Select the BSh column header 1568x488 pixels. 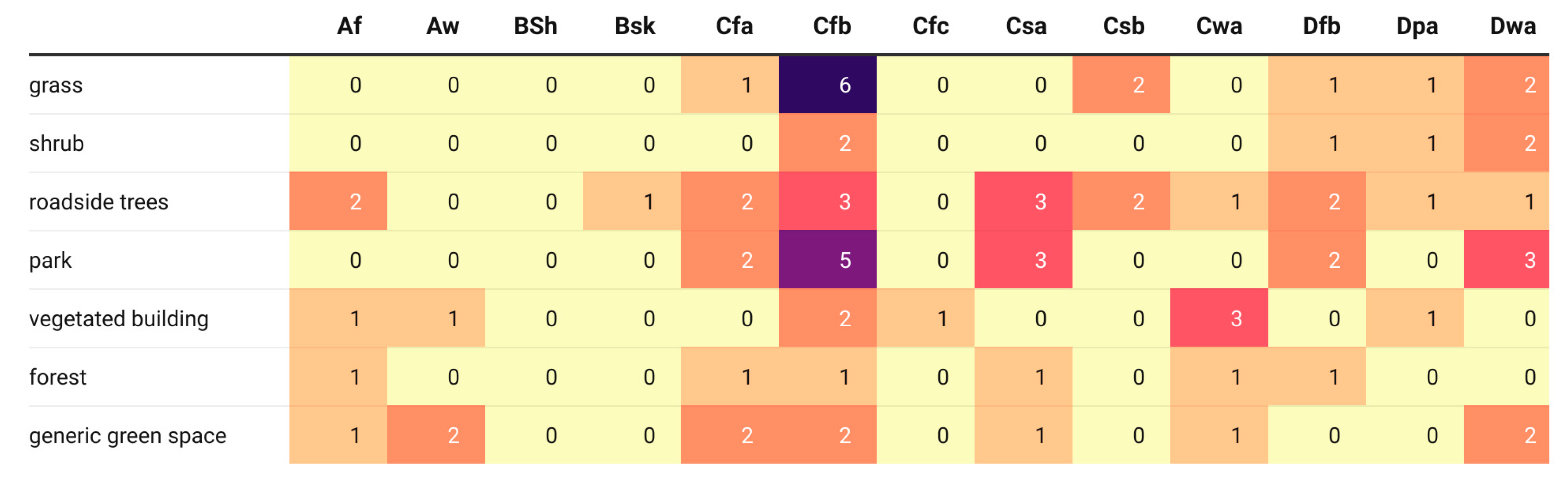click(535, 26)
